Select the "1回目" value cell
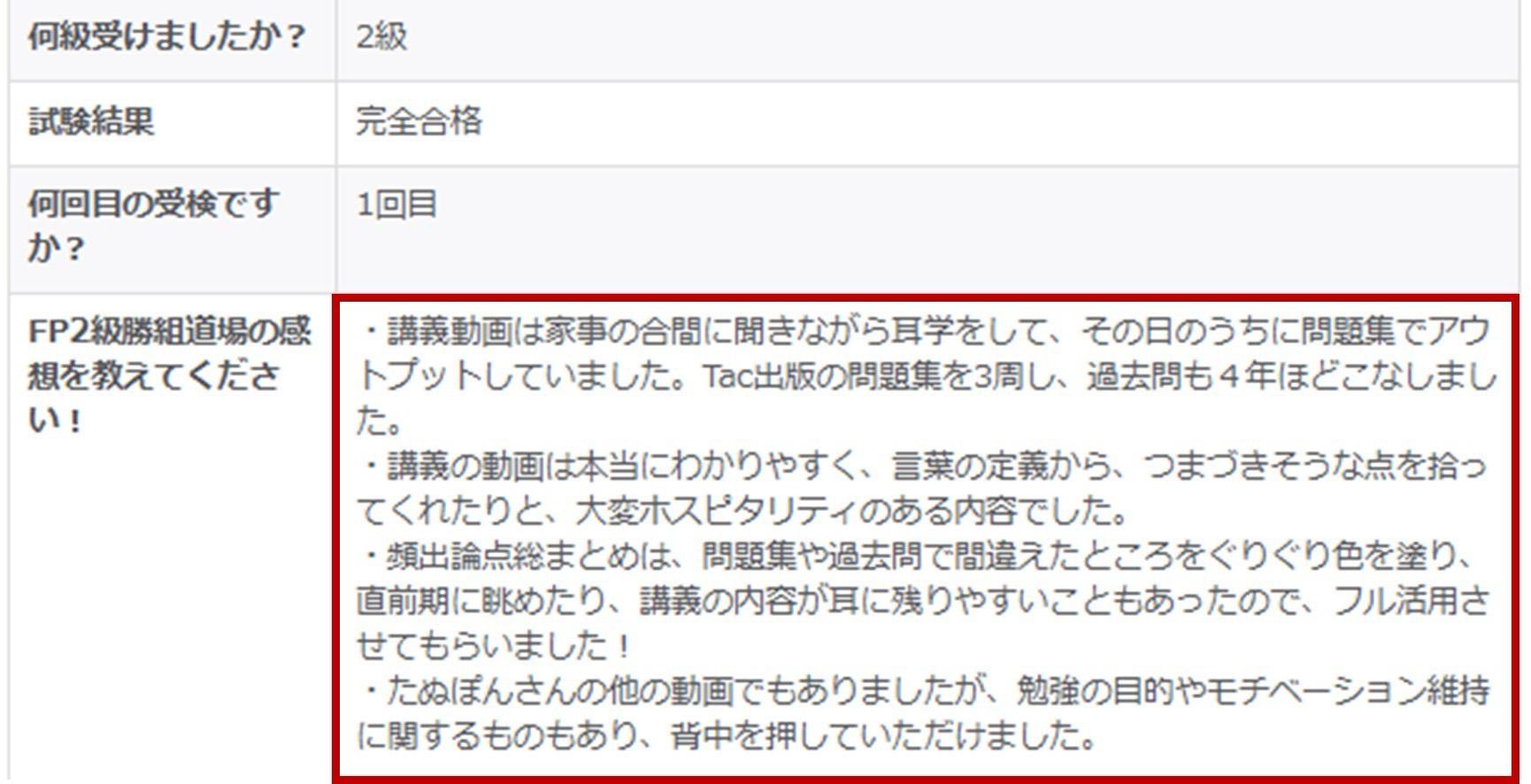Viewport: 1531px width, 784px height. (x=396, y=205)
